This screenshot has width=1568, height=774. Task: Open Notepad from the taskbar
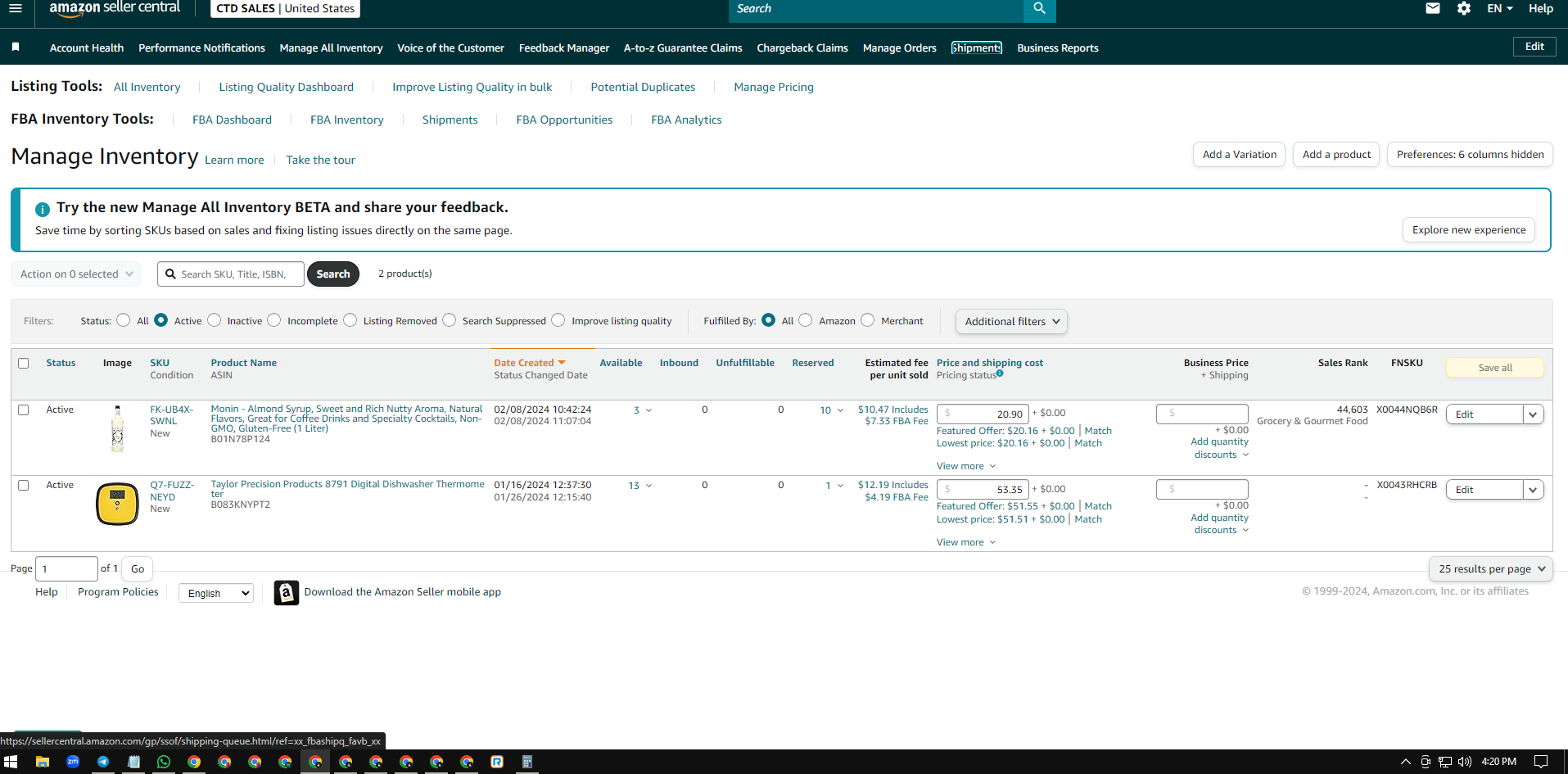(x=133, y=762)
